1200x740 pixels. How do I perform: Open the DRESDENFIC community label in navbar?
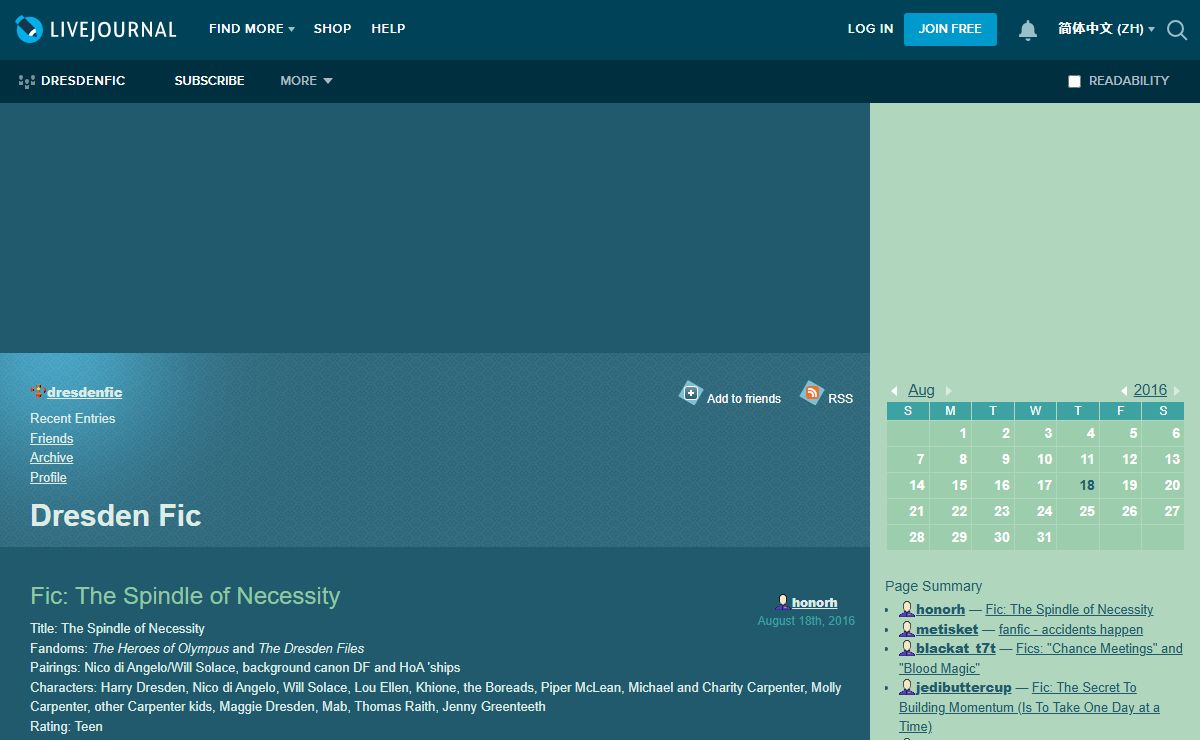pos(83,81)
